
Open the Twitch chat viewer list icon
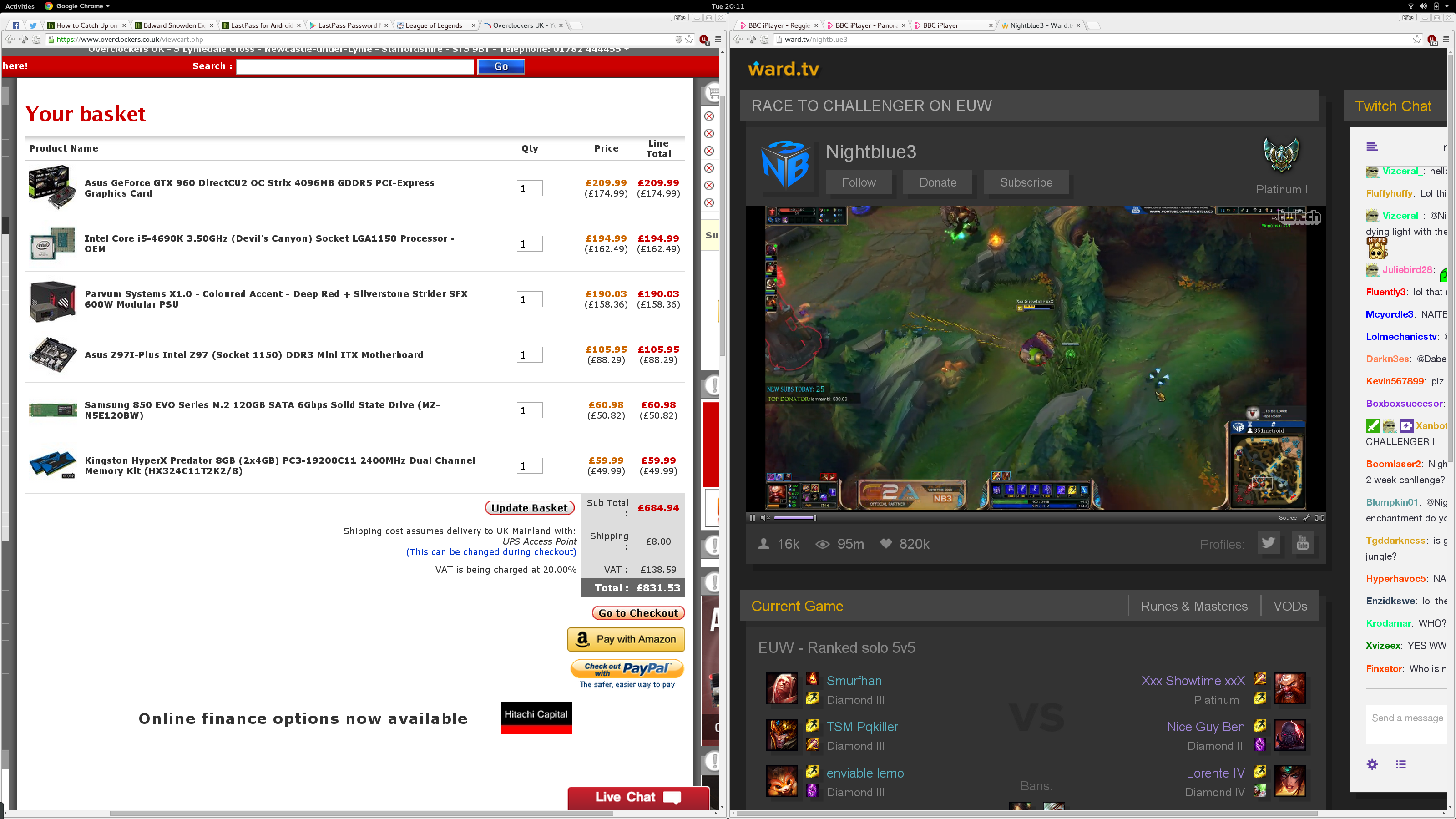pos(1400,764)
